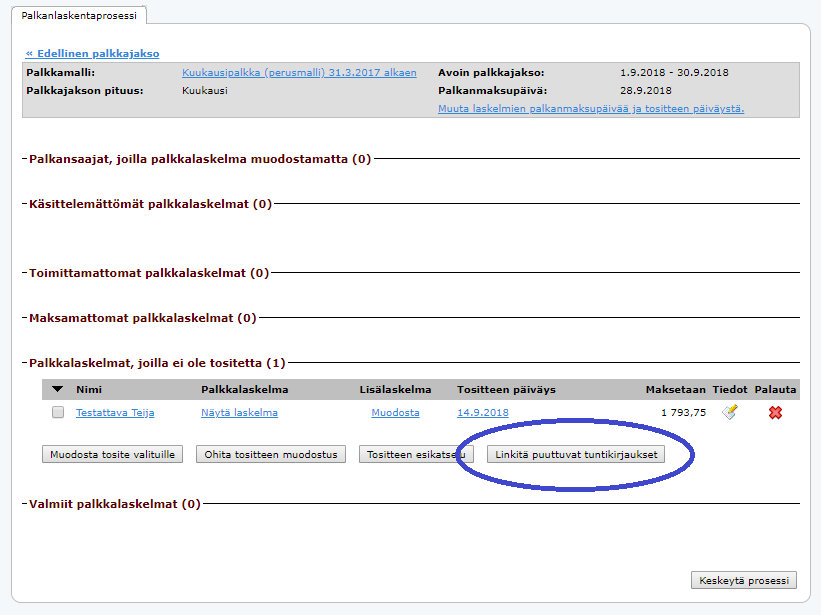Select the Palkanlaskentaprosessi tab

(79, 15)
